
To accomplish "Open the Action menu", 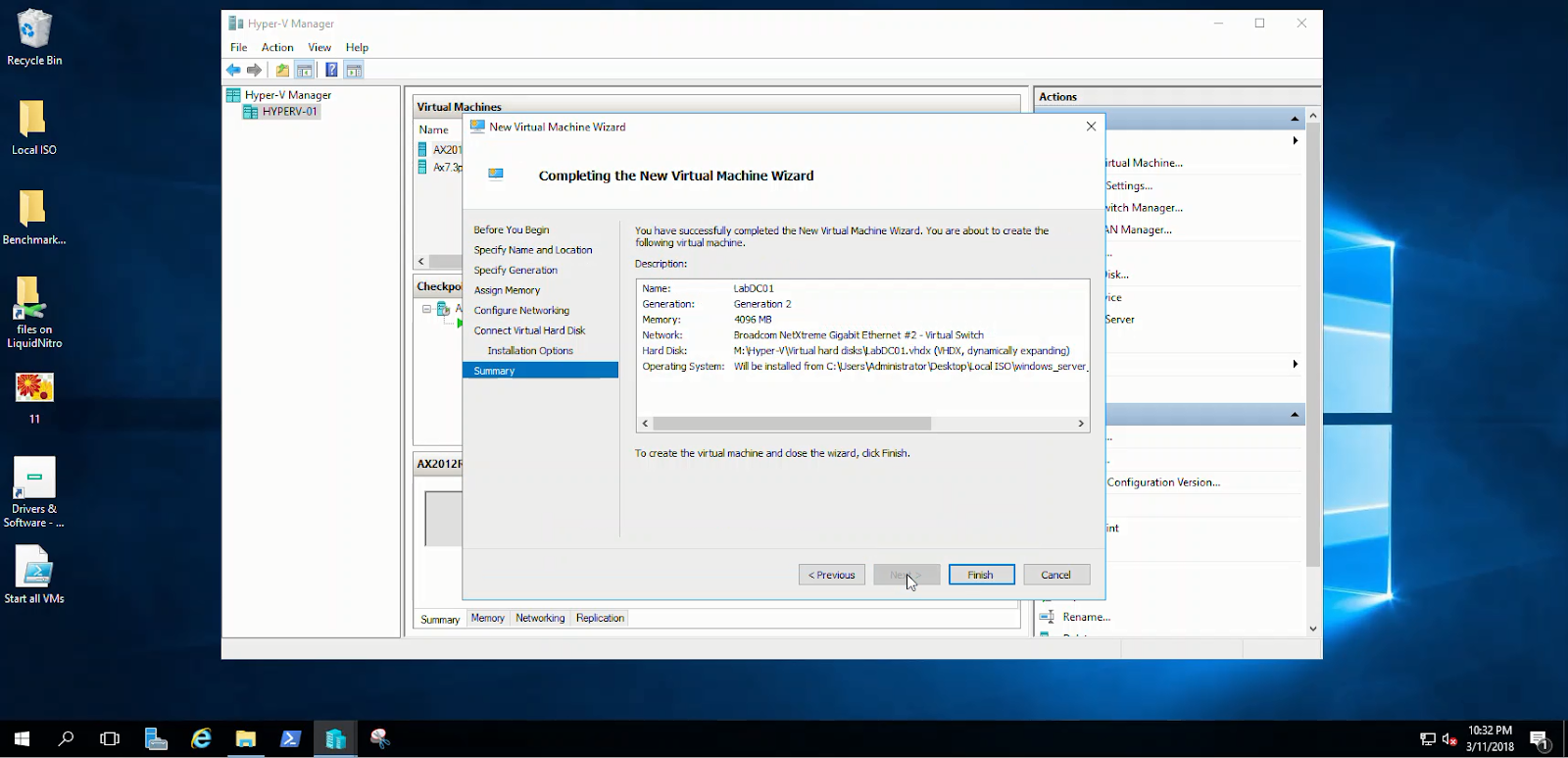I will 277,47.
